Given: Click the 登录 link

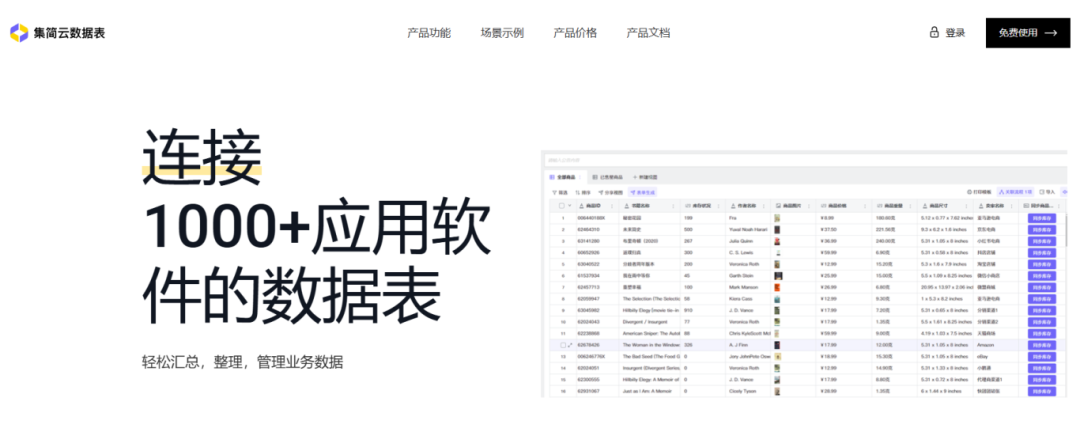Looking at the screenshot, I should click(x=955, y=32).
